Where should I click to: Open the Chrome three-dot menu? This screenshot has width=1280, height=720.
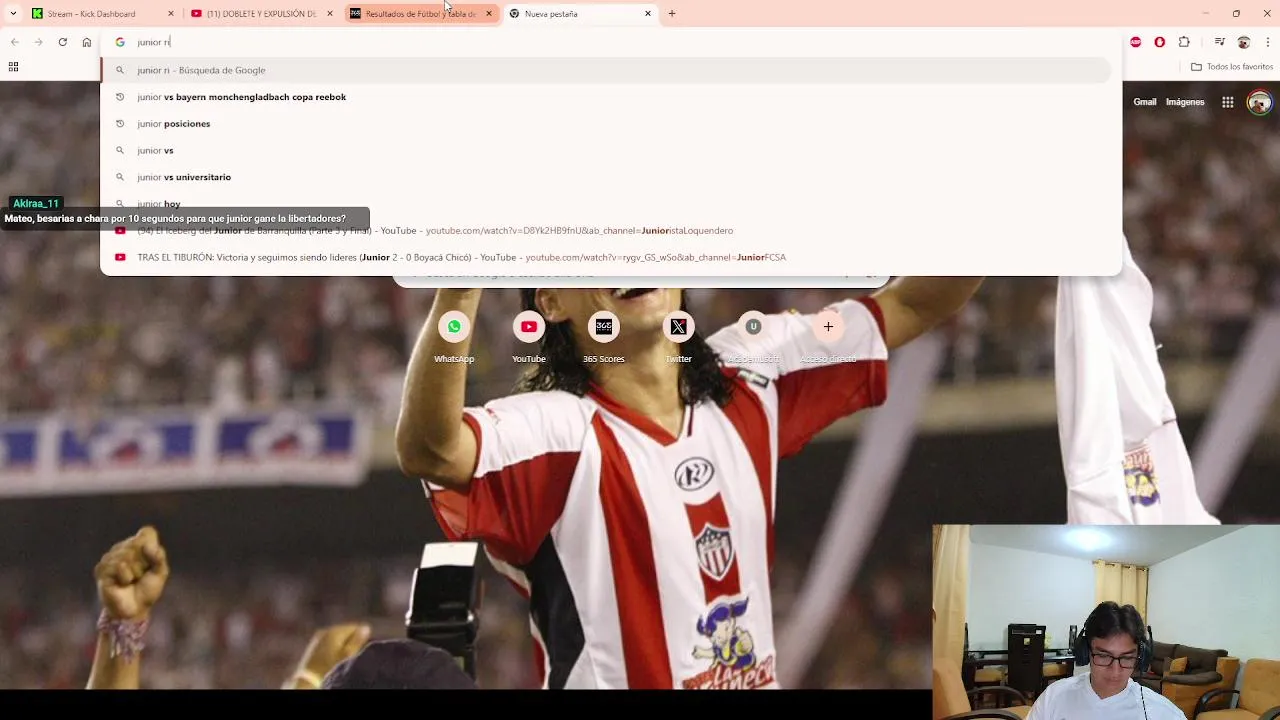pyautogui.click(x=1268, y=42)
